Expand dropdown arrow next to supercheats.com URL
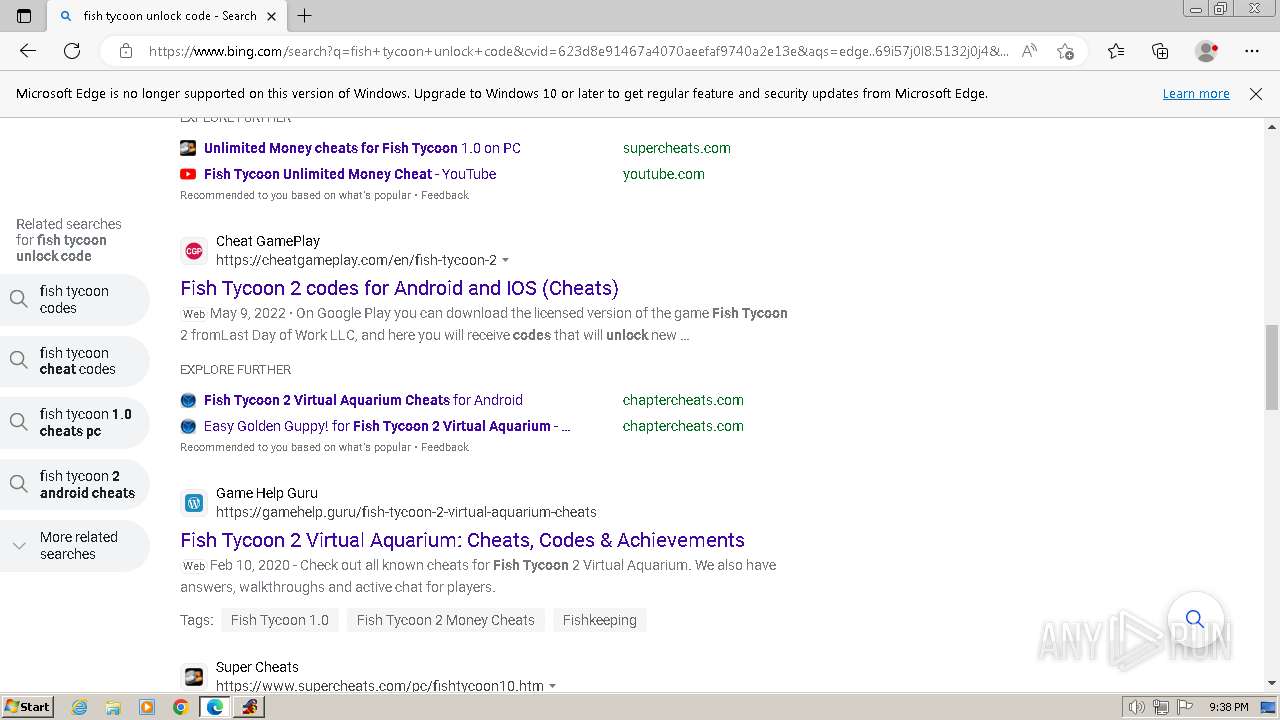The height and width of the screenshot is (720, 1280). click(x=552, y=686)
